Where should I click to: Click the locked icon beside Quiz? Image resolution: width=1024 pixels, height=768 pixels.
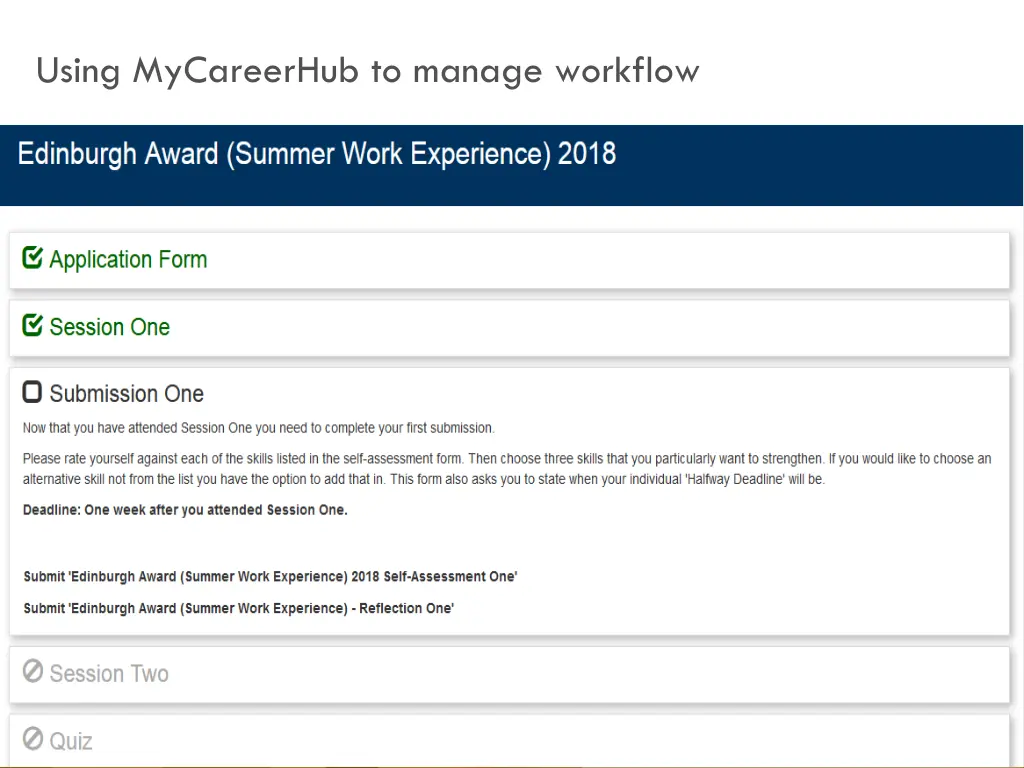(33, 739)
